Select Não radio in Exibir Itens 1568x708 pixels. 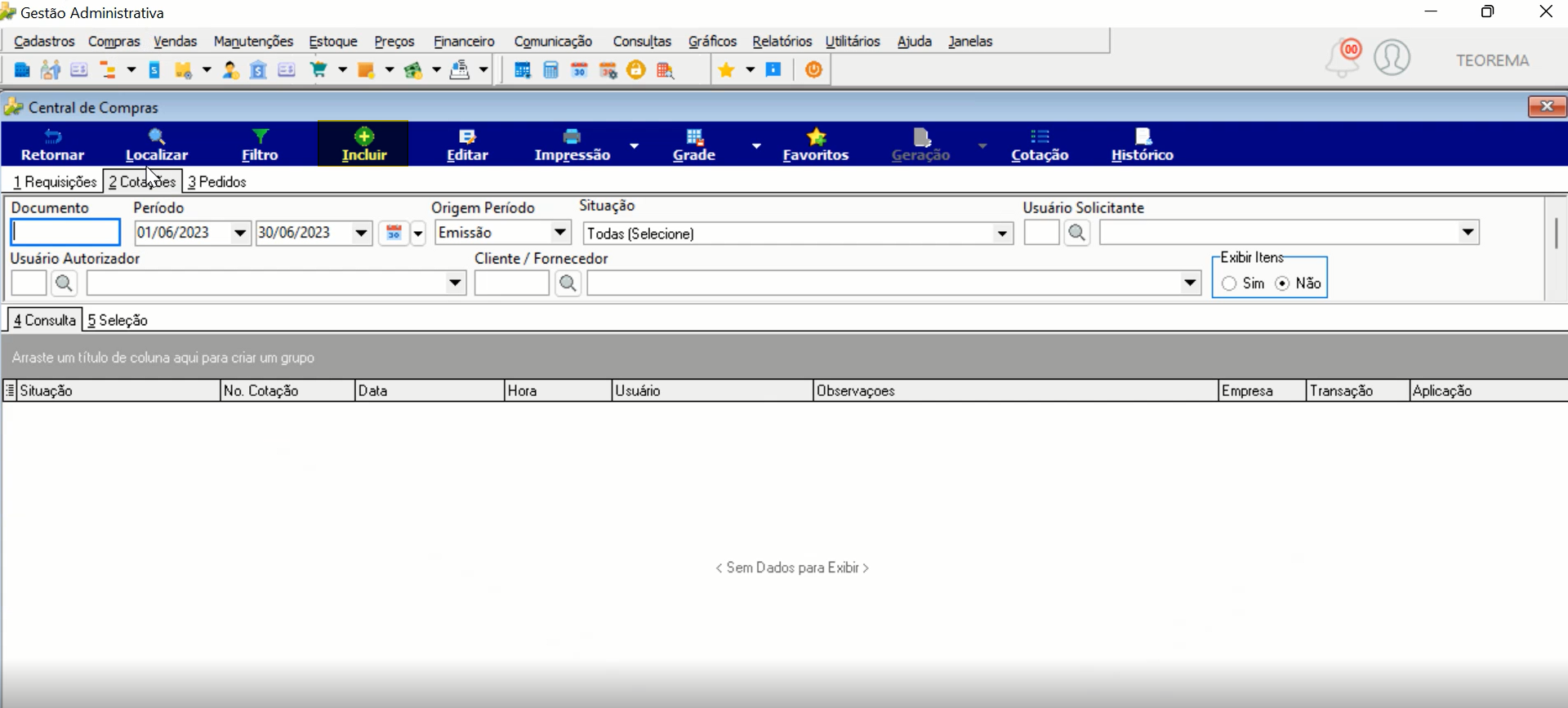click(x=1282, y=283)
